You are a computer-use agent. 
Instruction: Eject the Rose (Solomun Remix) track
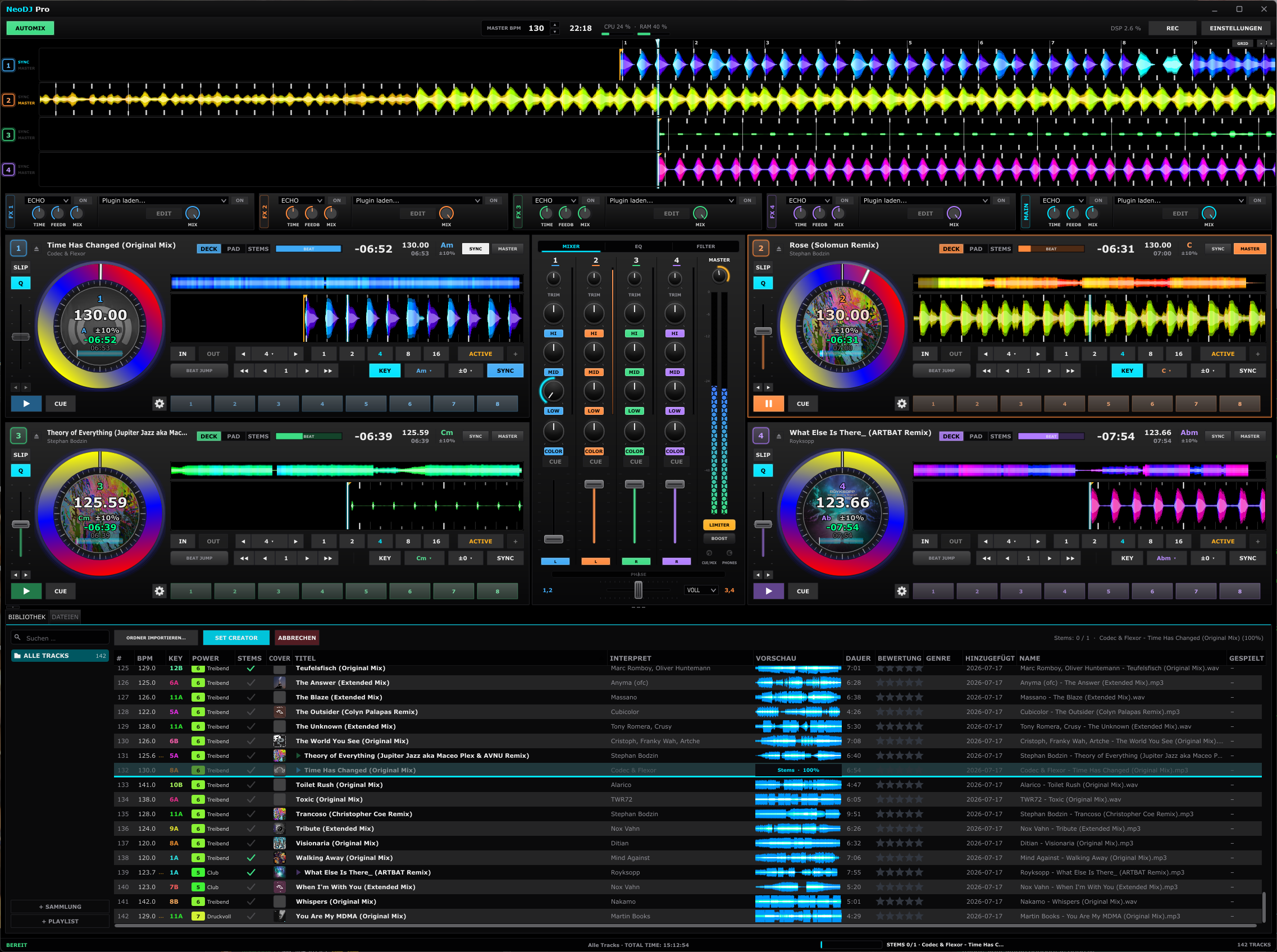click(779, 249)
